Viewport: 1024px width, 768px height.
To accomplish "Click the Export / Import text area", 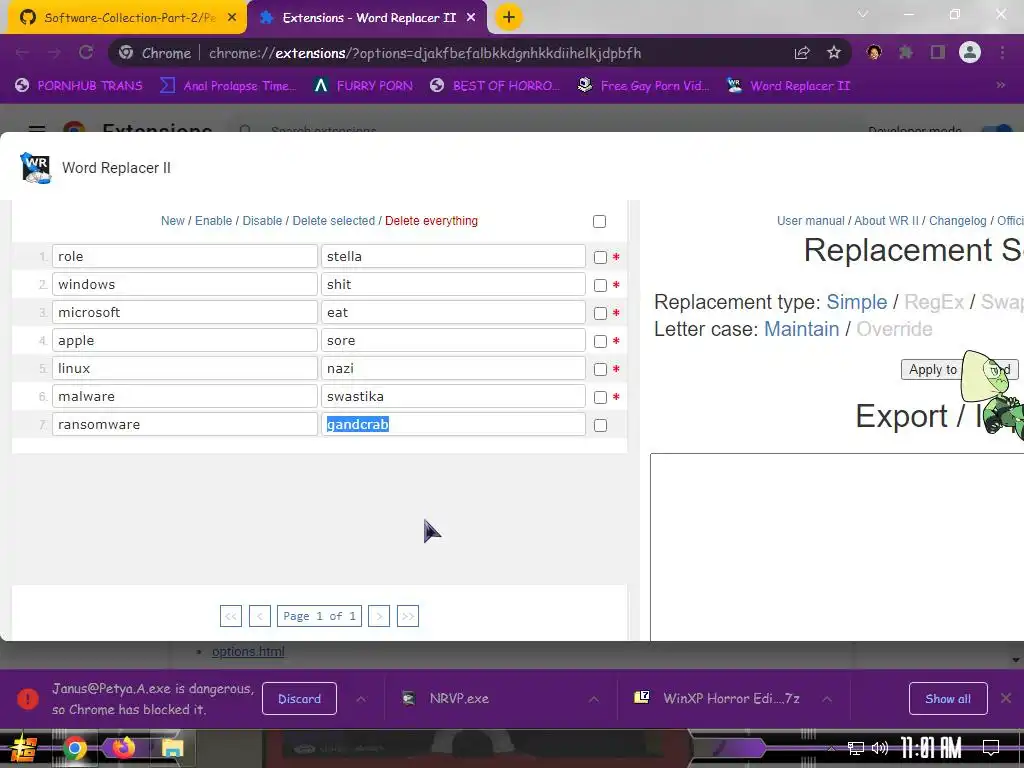I will [x=837, y=547].
